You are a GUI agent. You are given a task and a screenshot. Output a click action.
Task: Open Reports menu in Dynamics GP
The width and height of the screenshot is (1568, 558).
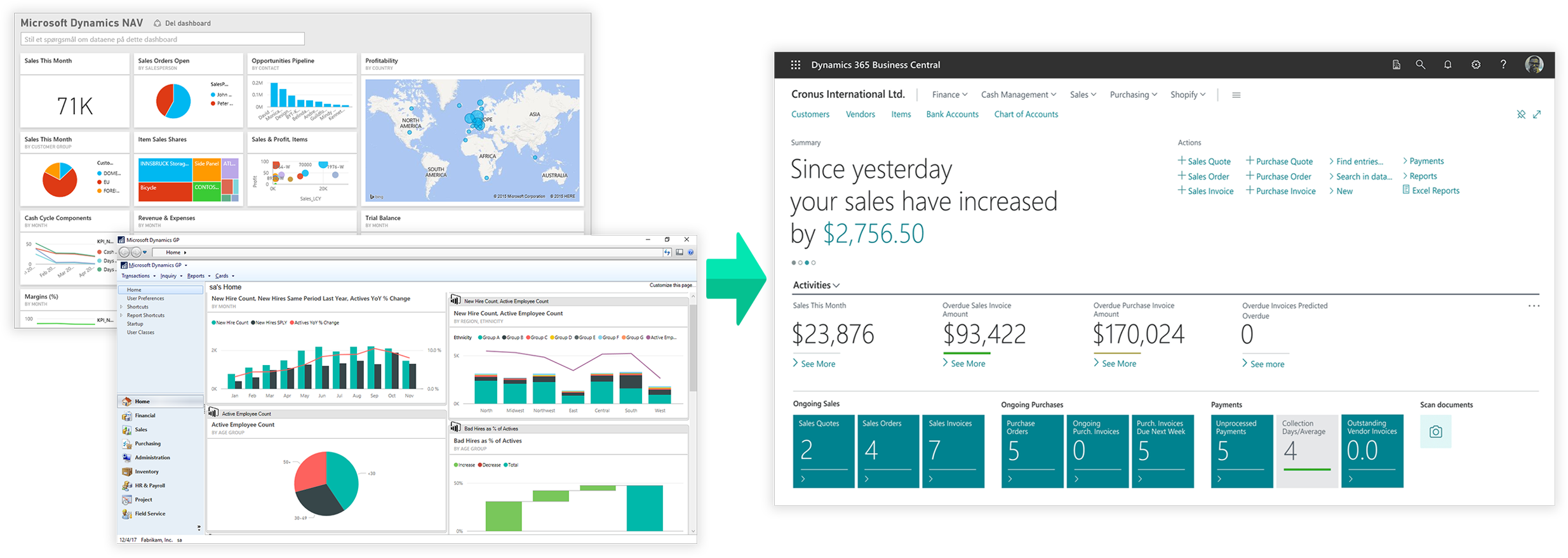pos(198,276)
